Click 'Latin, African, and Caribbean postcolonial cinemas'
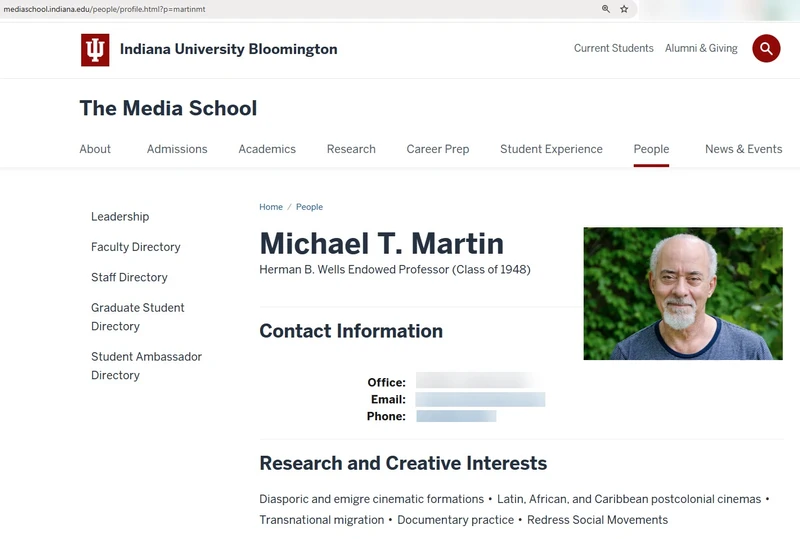The width and height of the screenshot is (800, 539). [629, 499]
